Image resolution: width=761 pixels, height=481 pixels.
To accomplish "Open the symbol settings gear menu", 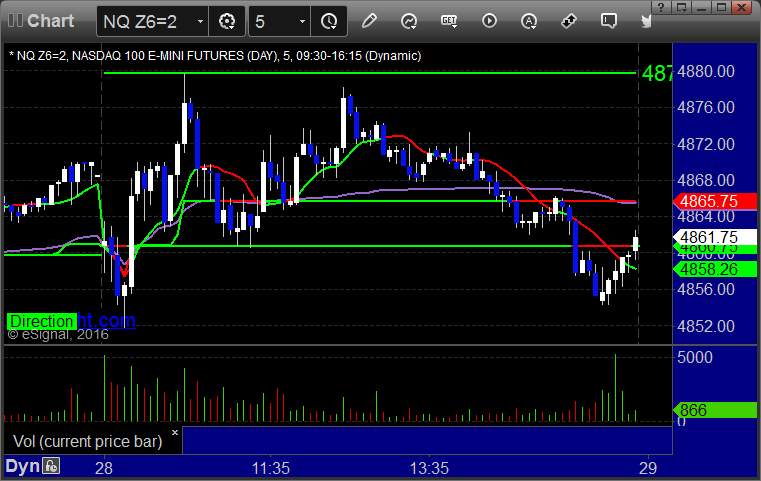I will [227, 21].
